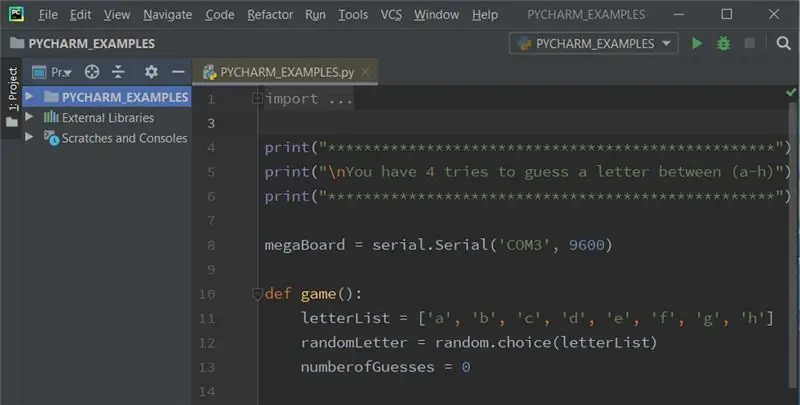Open Project panel settings gear
800x405 pixels.
click(151, 72)
